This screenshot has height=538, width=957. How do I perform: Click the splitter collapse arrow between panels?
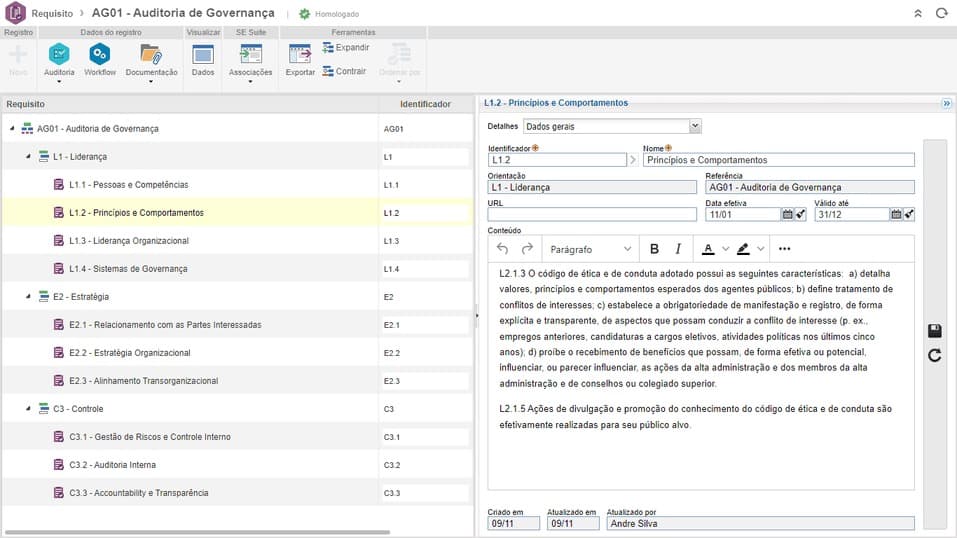tap(476, 316)
